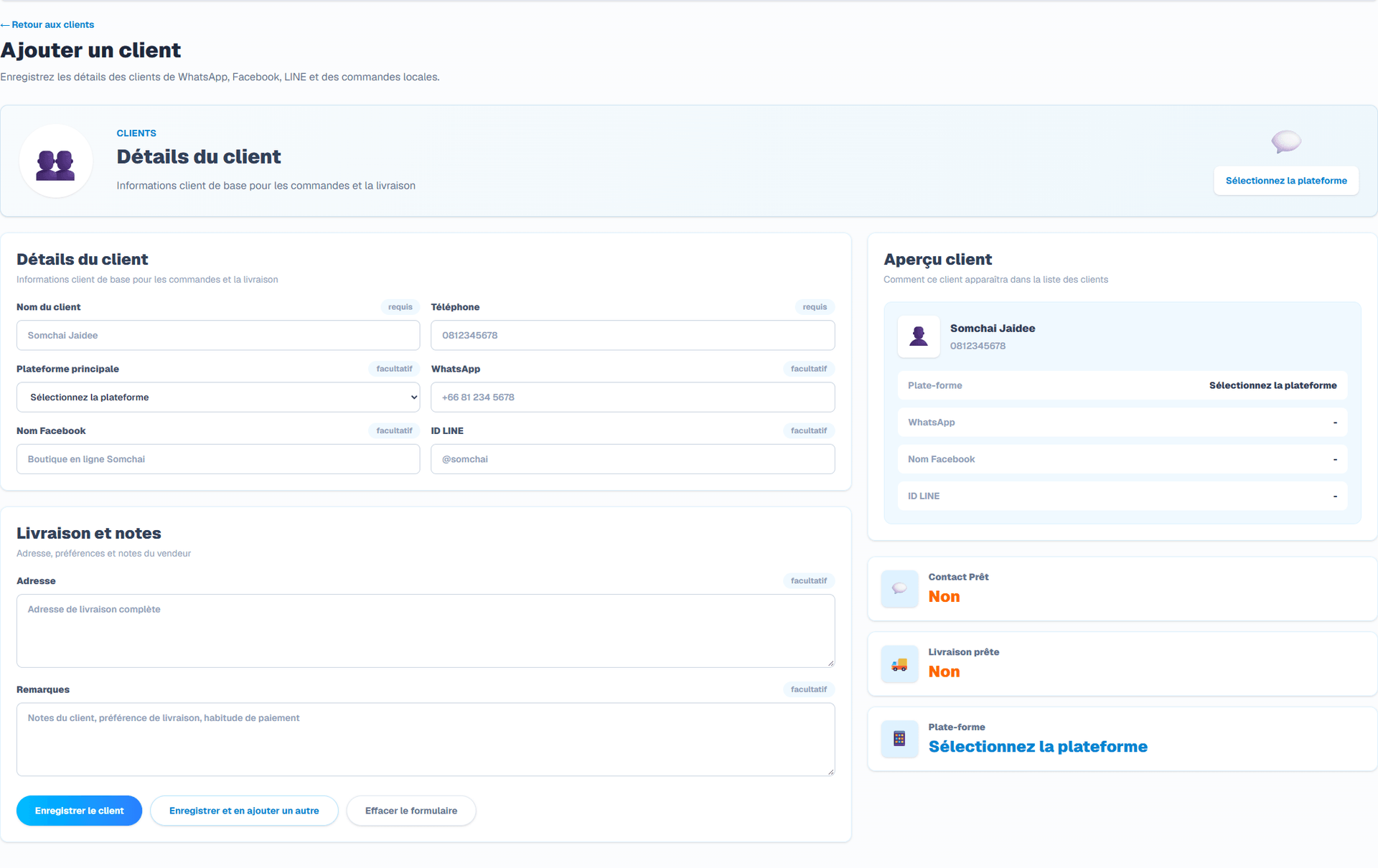Focus the ID LINE input field
1378x868 pixels.
[632, 459]
